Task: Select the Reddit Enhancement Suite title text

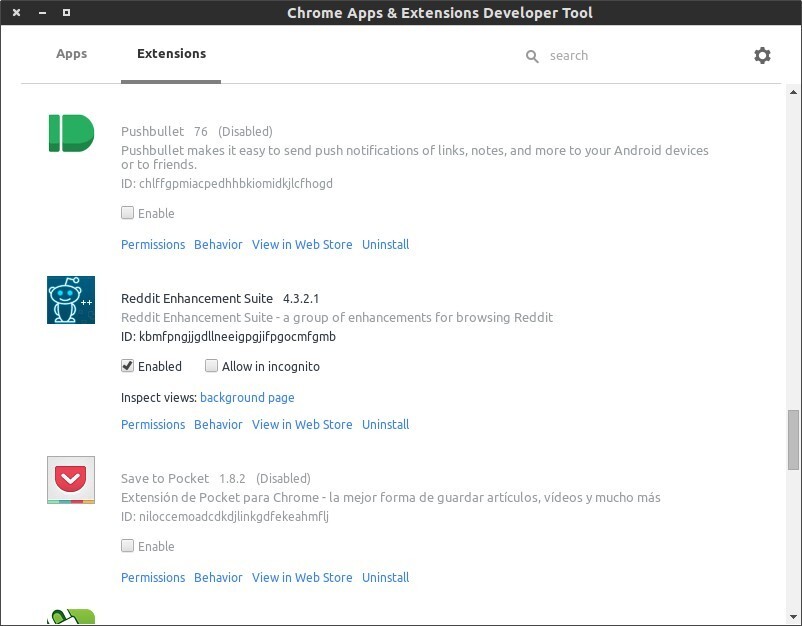Action: (196, 298)
